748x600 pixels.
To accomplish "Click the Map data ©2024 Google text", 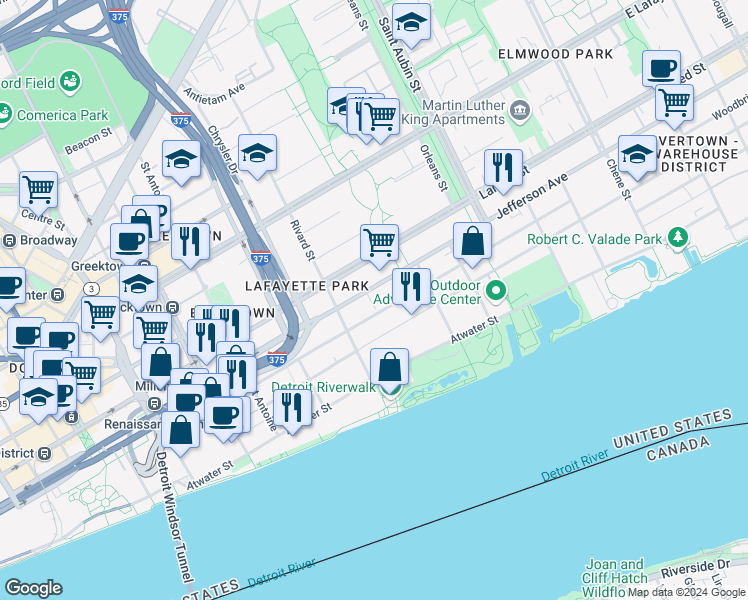I will pos(686,592).
